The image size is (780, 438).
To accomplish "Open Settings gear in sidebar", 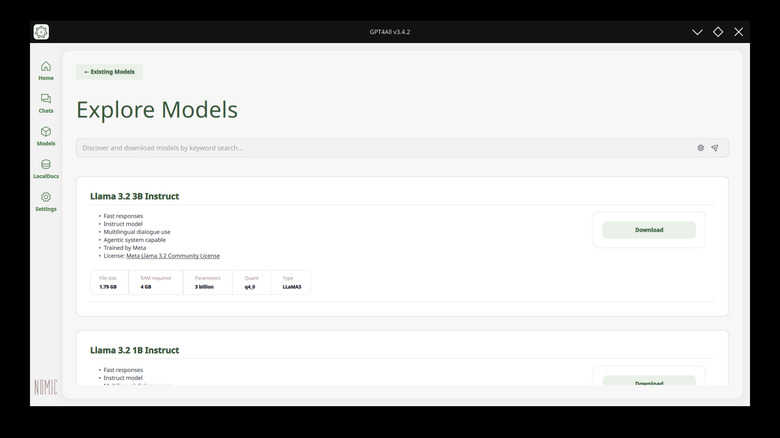I will pyautogui.click(x=46, y=202).
